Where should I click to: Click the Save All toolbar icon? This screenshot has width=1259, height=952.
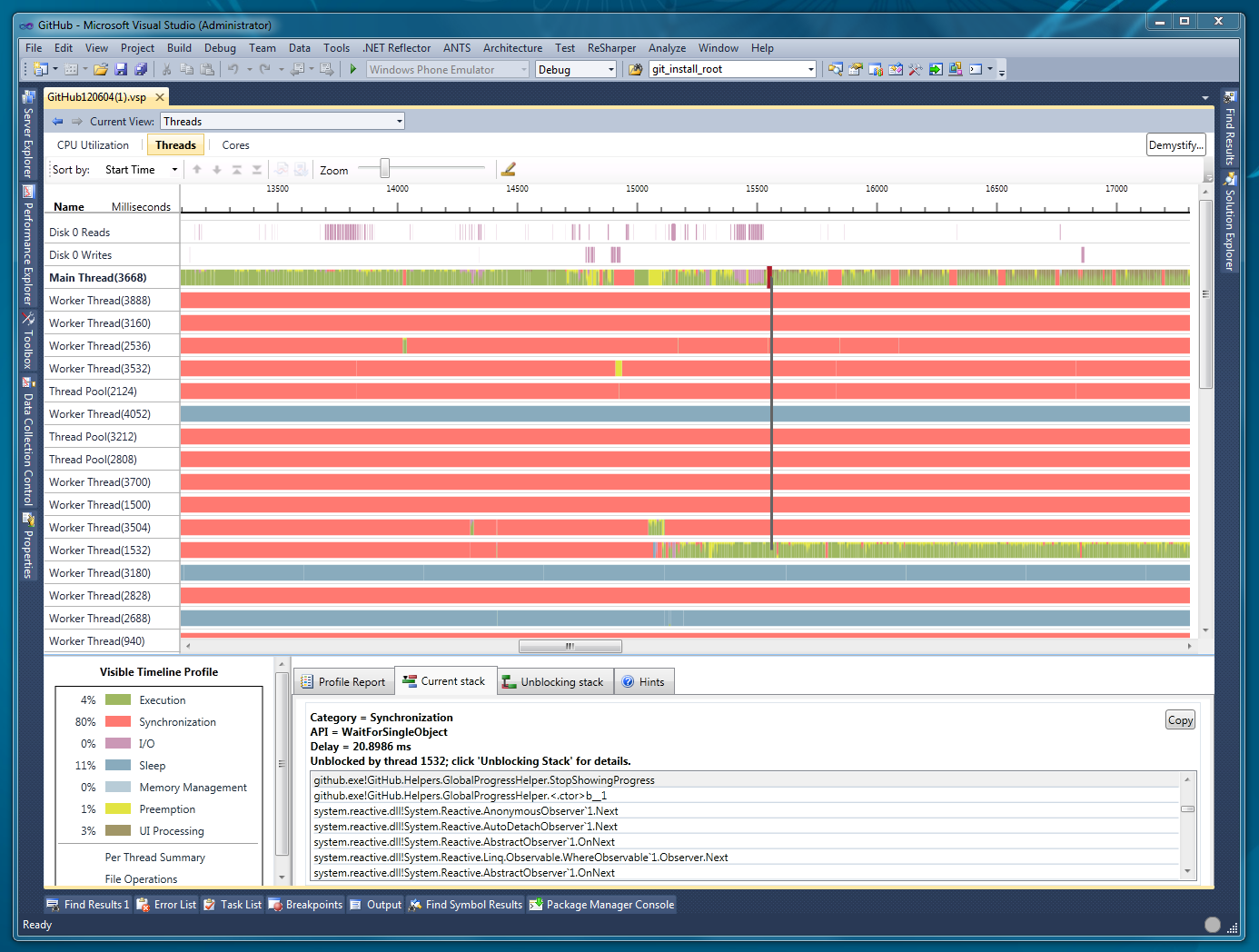point(141,69)
